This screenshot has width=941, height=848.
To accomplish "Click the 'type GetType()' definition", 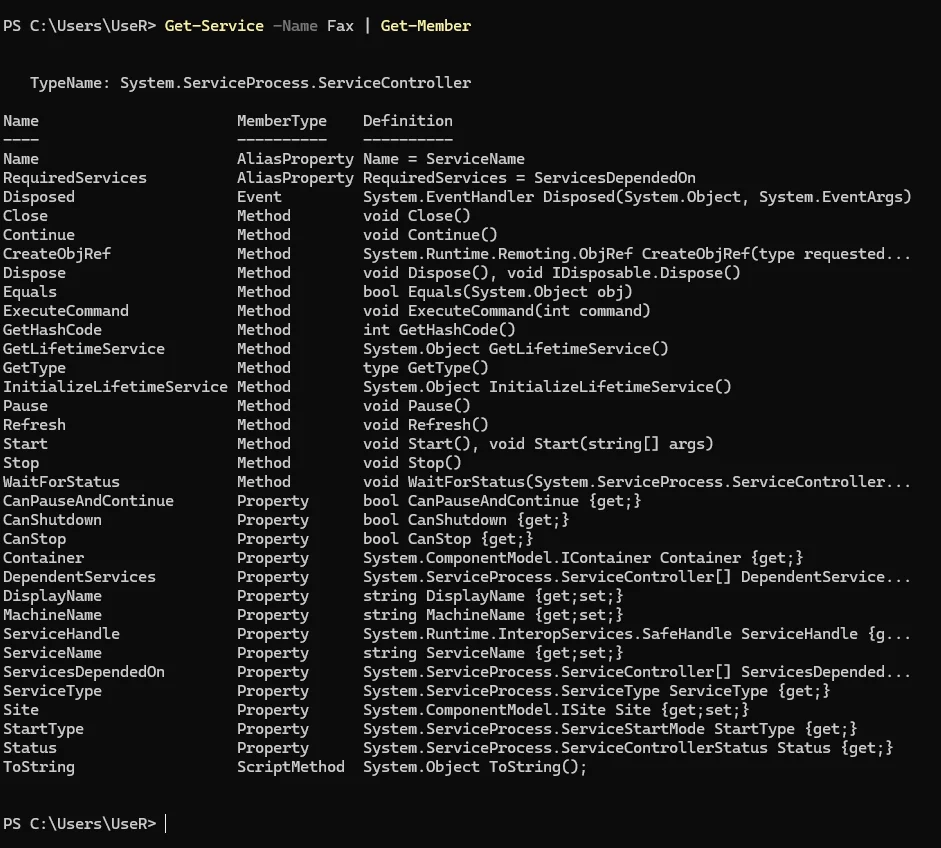I will [426, 368].
